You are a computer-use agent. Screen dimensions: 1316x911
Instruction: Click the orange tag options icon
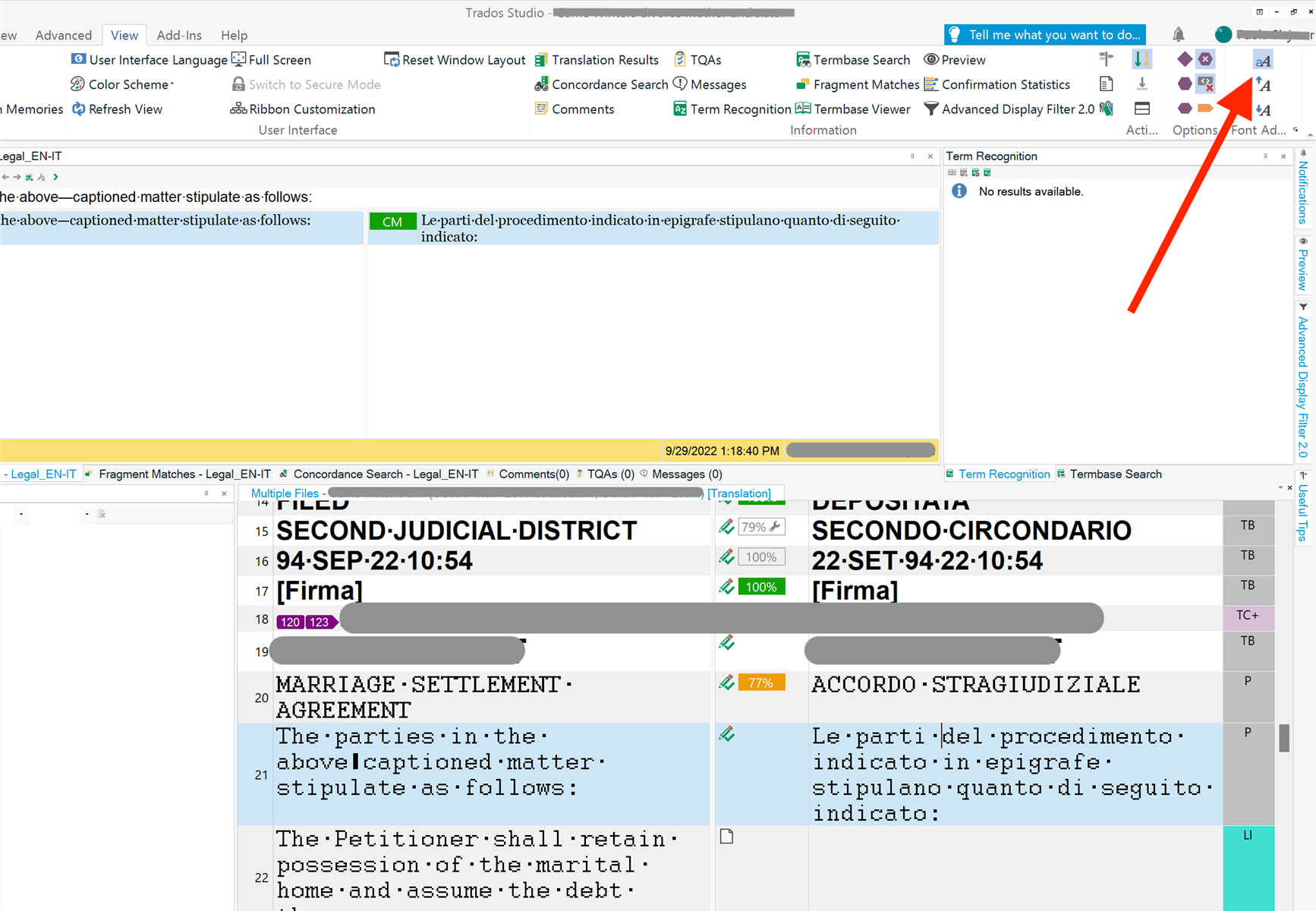point(1205,109)
